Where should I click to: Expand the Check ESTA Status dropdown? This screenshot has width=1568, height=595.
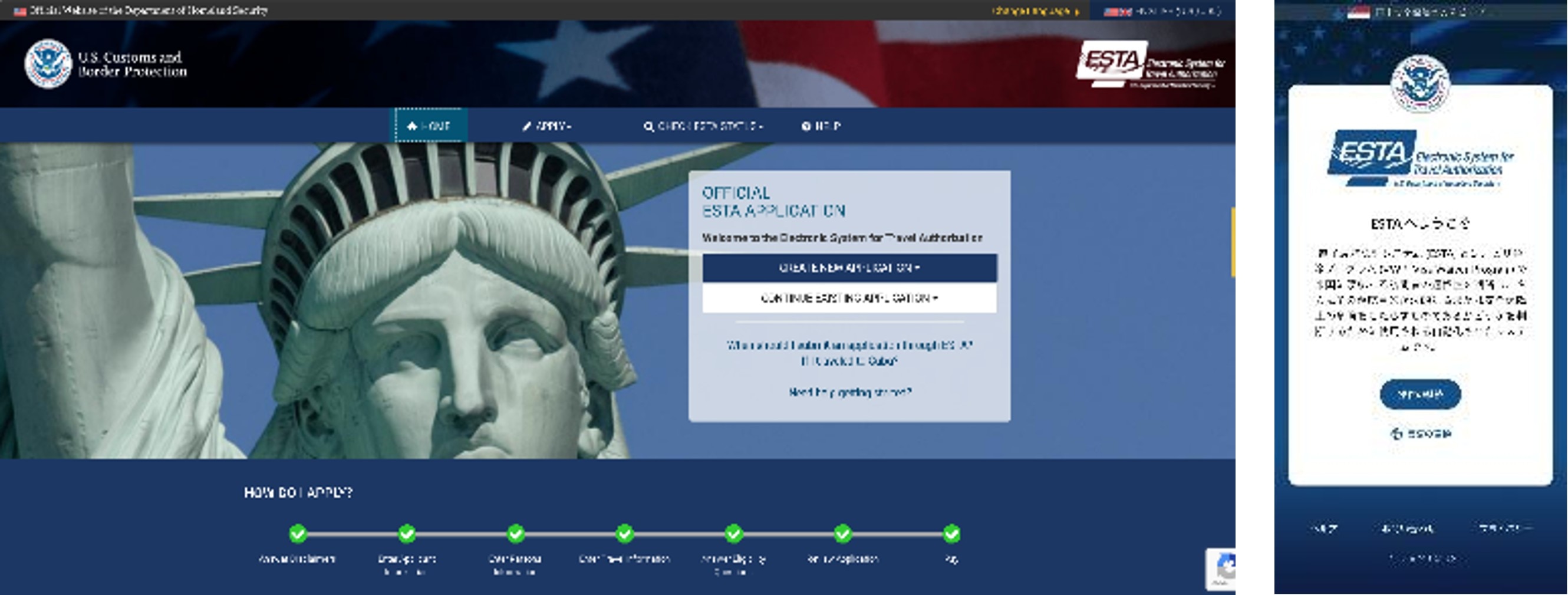point(703,126)
